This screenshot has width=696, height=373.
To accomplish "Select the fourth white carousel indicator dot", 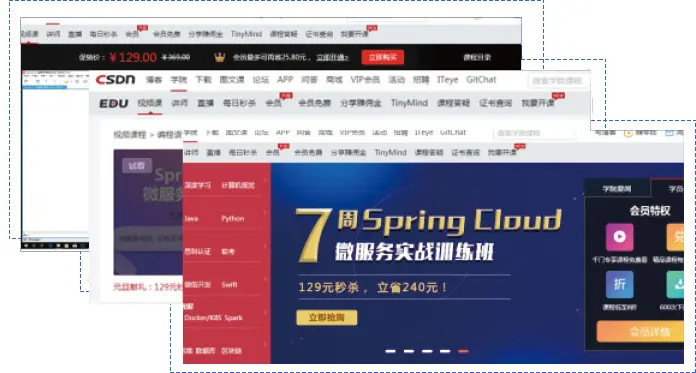I will [445, 351].
